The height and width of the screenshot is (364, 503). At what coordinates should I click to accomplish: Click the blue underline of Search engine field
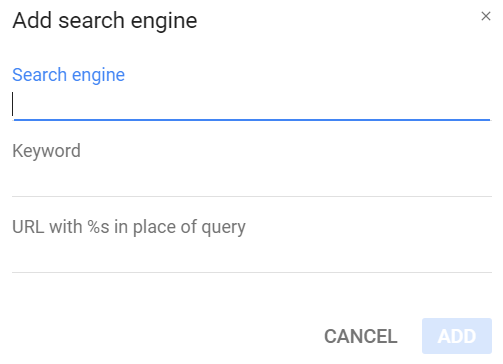(x=252, y=120)
